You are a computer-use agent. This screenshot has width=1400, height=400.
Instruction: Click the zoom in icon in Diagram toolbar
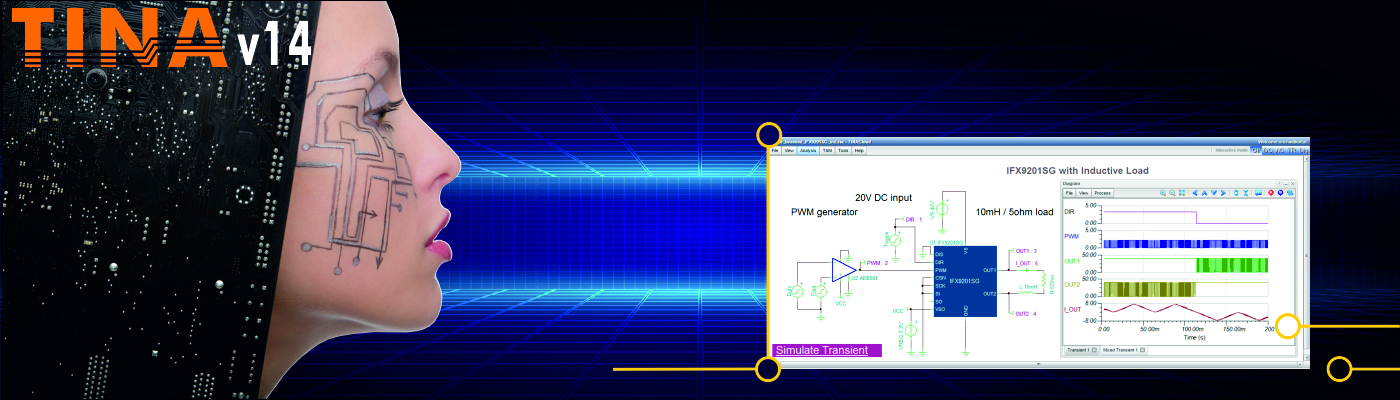coord(1163,193)
